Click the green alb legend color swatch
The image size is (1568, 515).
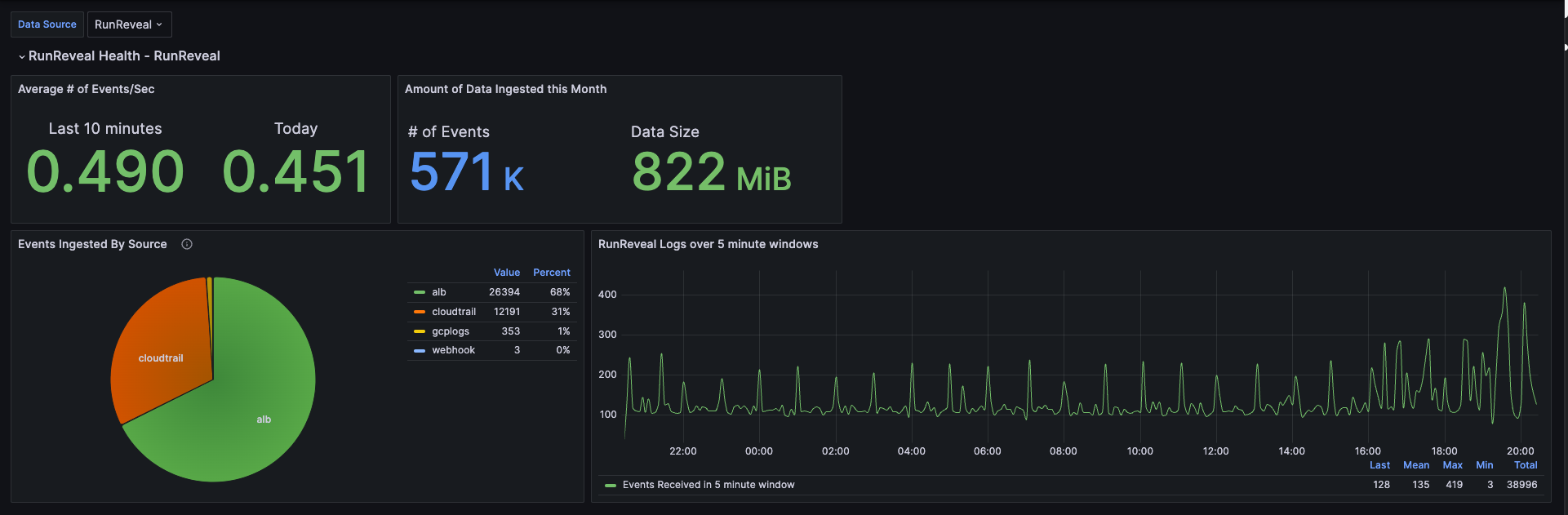[x=420, y=292]
